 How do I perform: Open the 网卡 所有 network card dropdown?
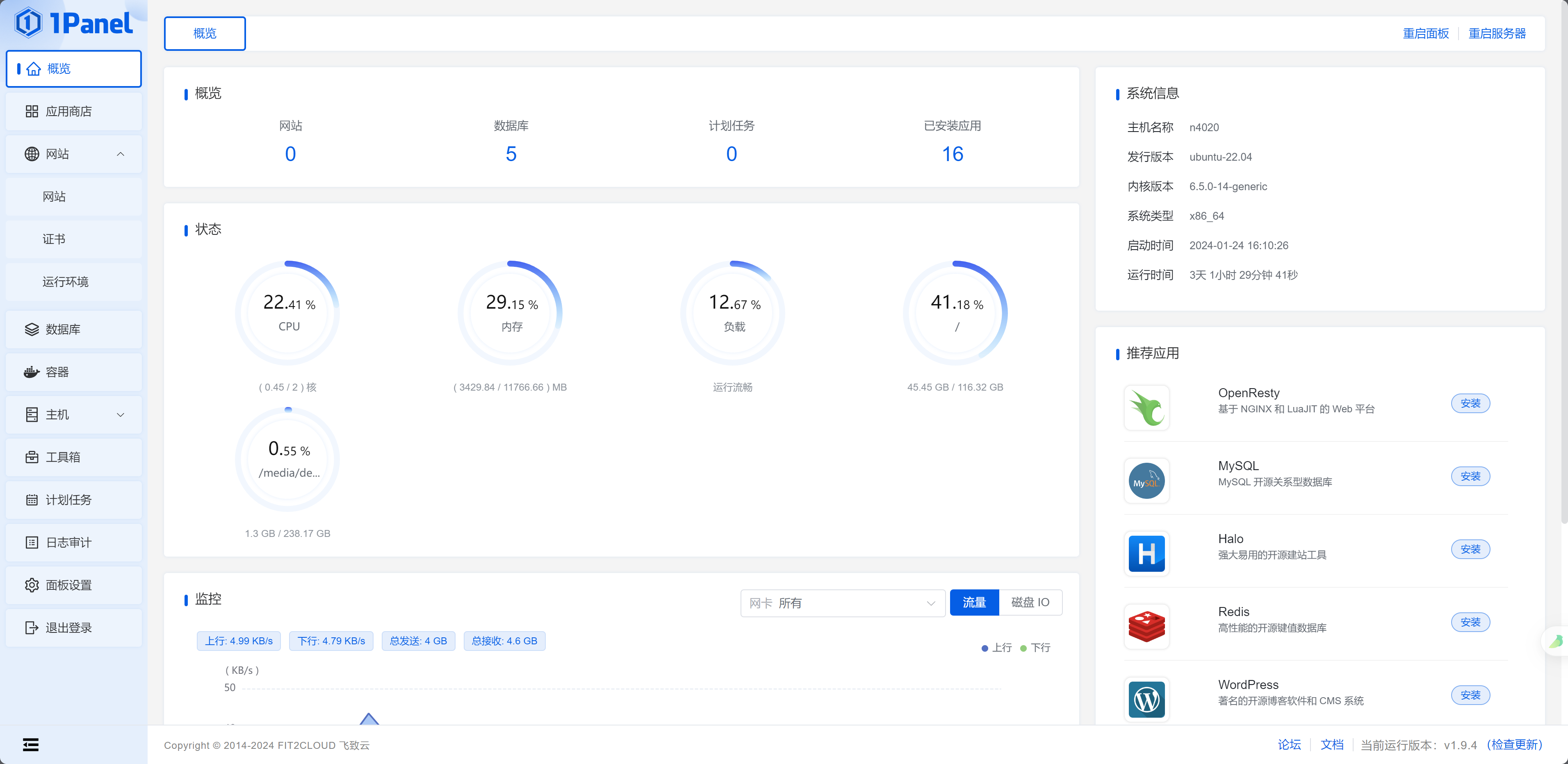coord(843,603)
